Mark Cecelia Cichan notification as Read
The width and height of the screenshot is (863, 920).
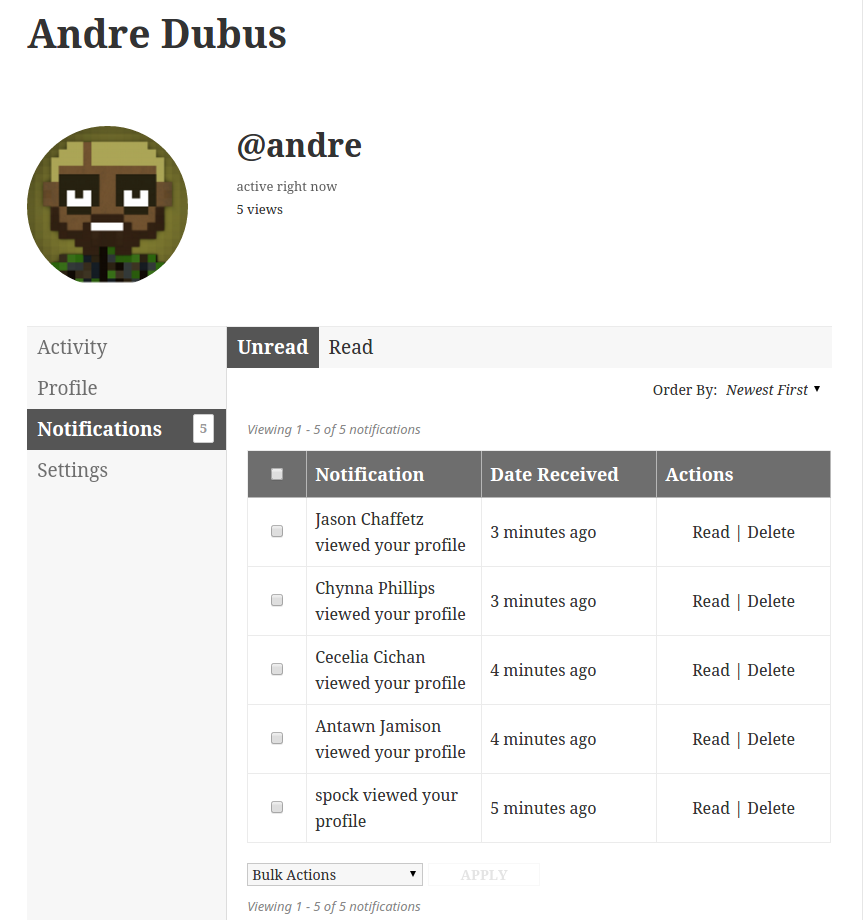[711, 670]
